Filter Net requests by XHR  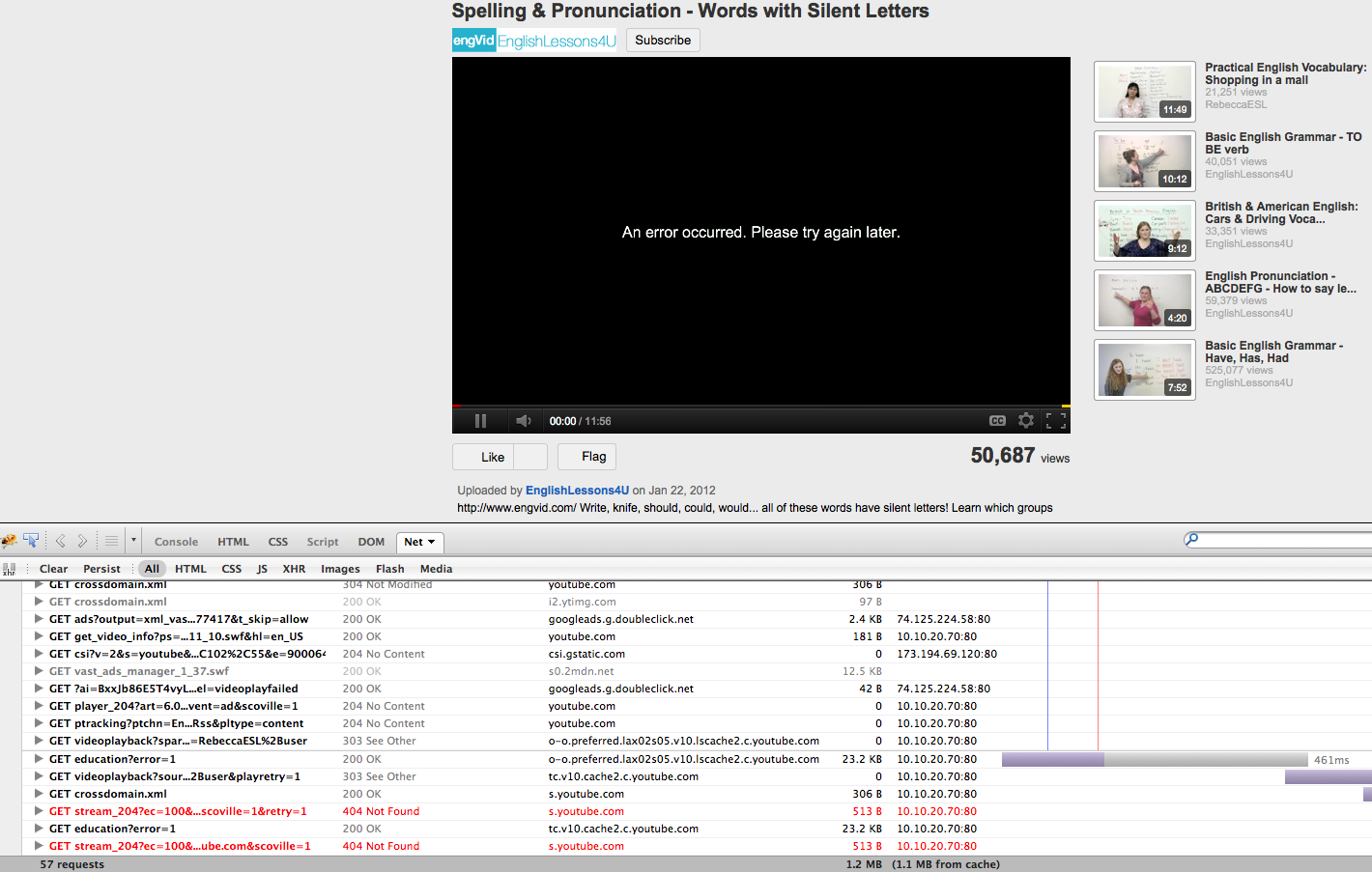point(294,569)
